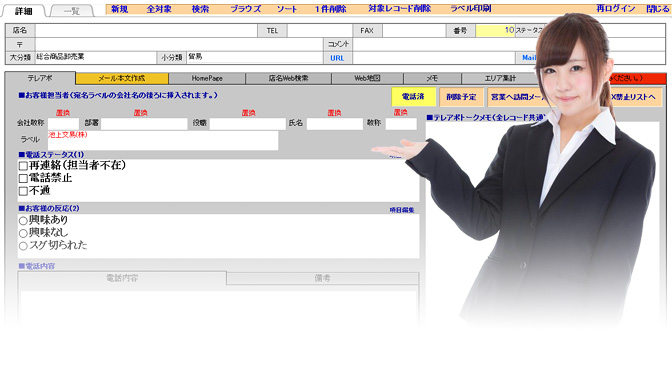Focus the 会社敬称 input field
Image resolution: width=672 pixels, height=372 pixels.
point(63,123)
